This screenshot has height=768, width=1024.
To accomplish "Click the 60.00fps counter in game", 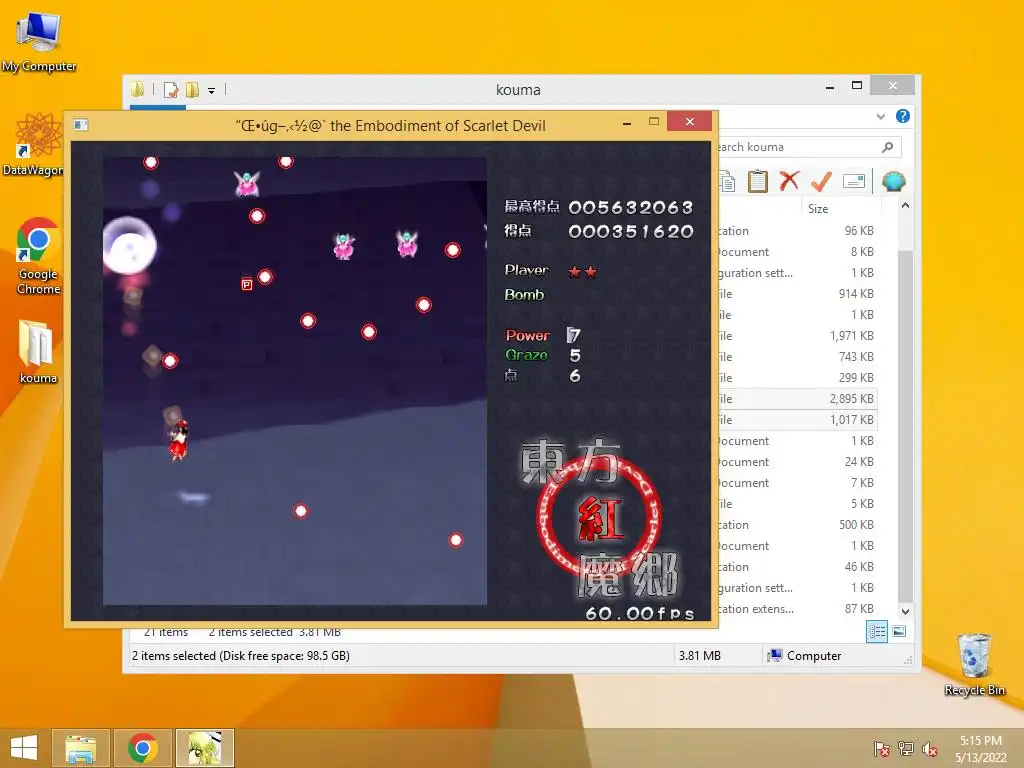I will [639, 613].
